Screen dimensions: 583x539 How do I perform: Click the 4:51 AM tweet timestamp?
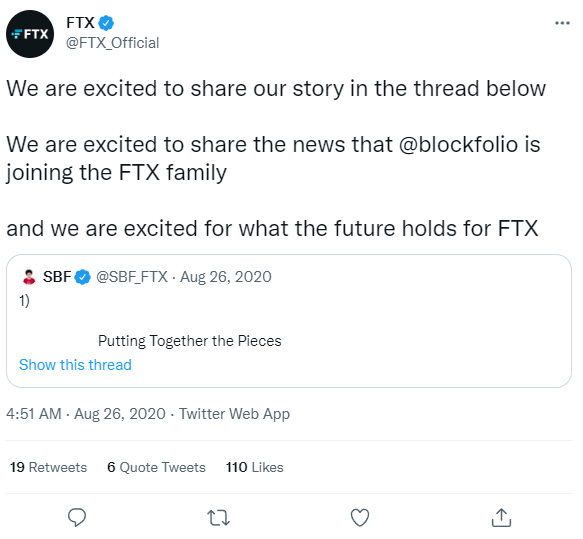point(34,414)
